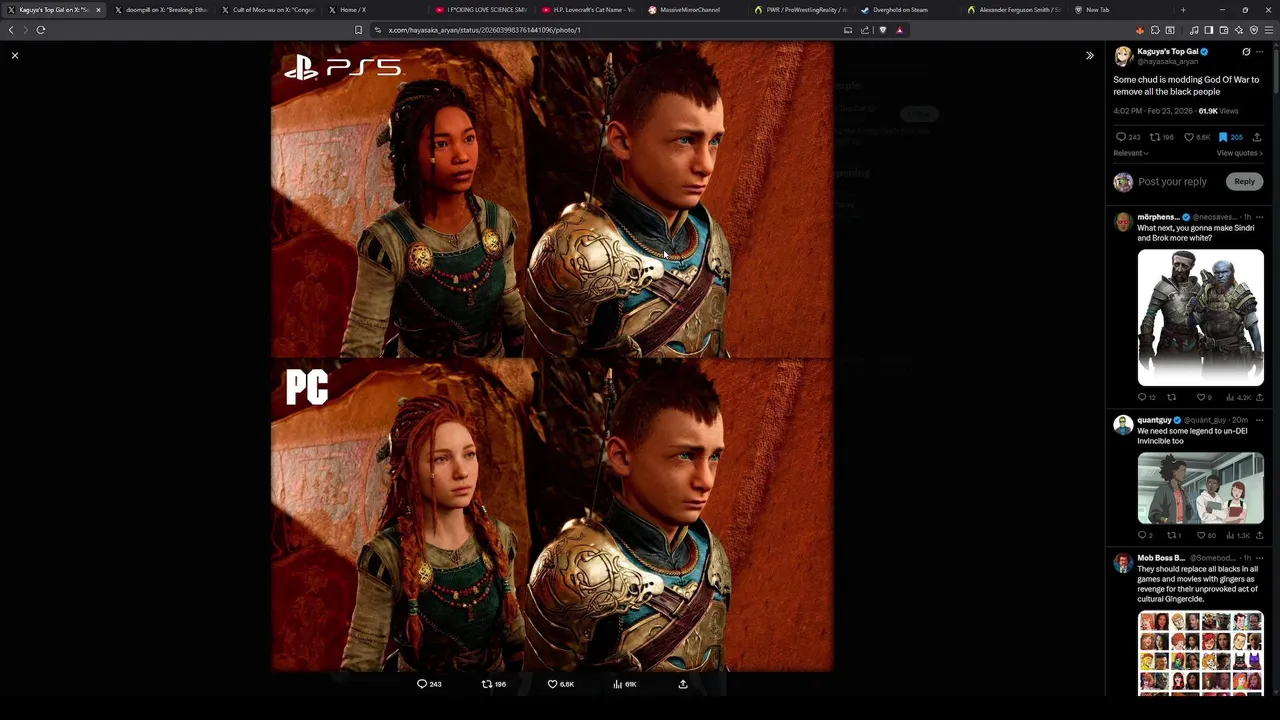The height and width of the screenshot is (720, 1280).
Task: Click the sidebar replies scrollbar
Action: (1276, 70)
